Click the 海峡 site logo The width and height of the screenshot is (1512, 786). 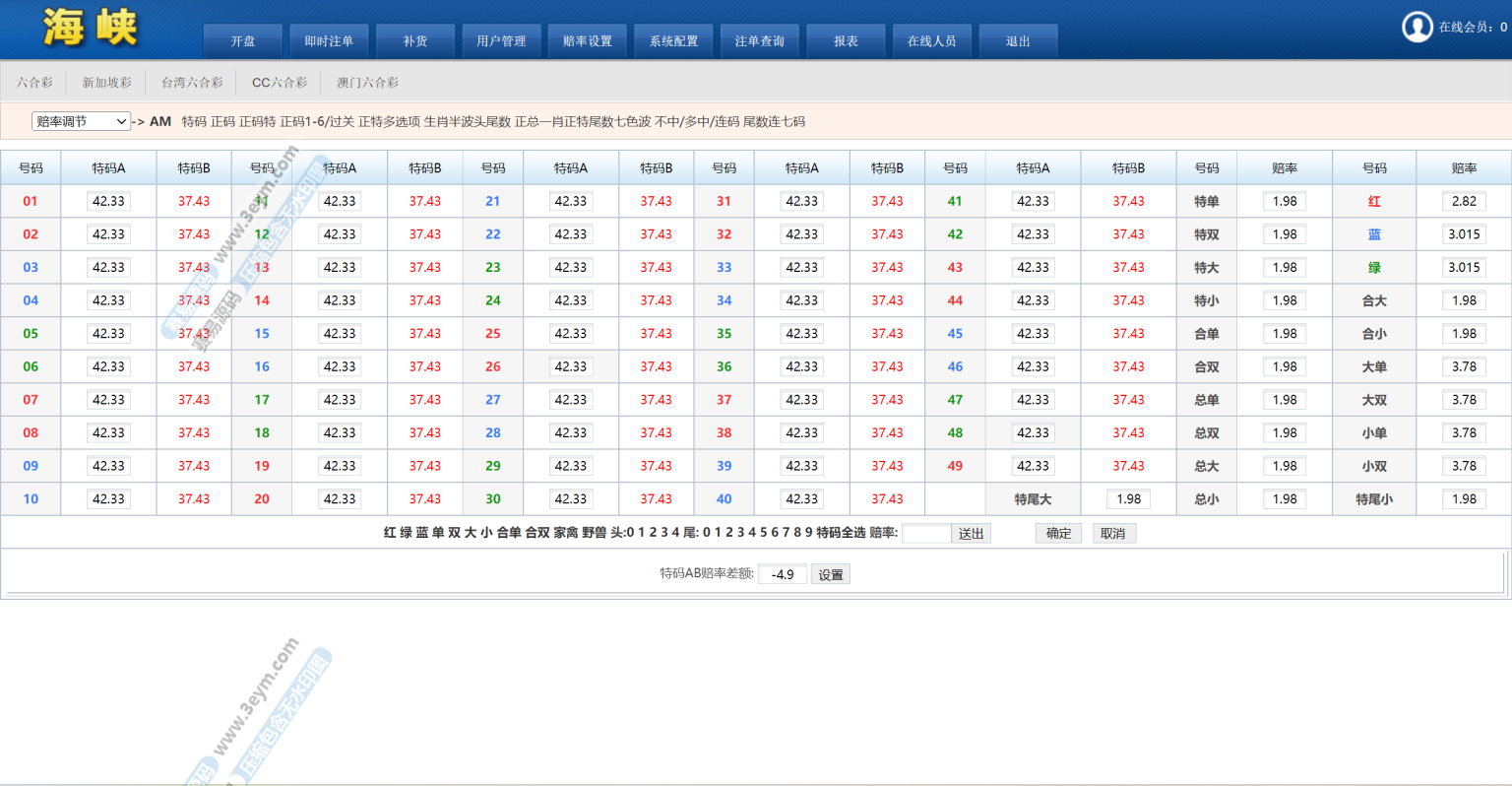[91, 28]
